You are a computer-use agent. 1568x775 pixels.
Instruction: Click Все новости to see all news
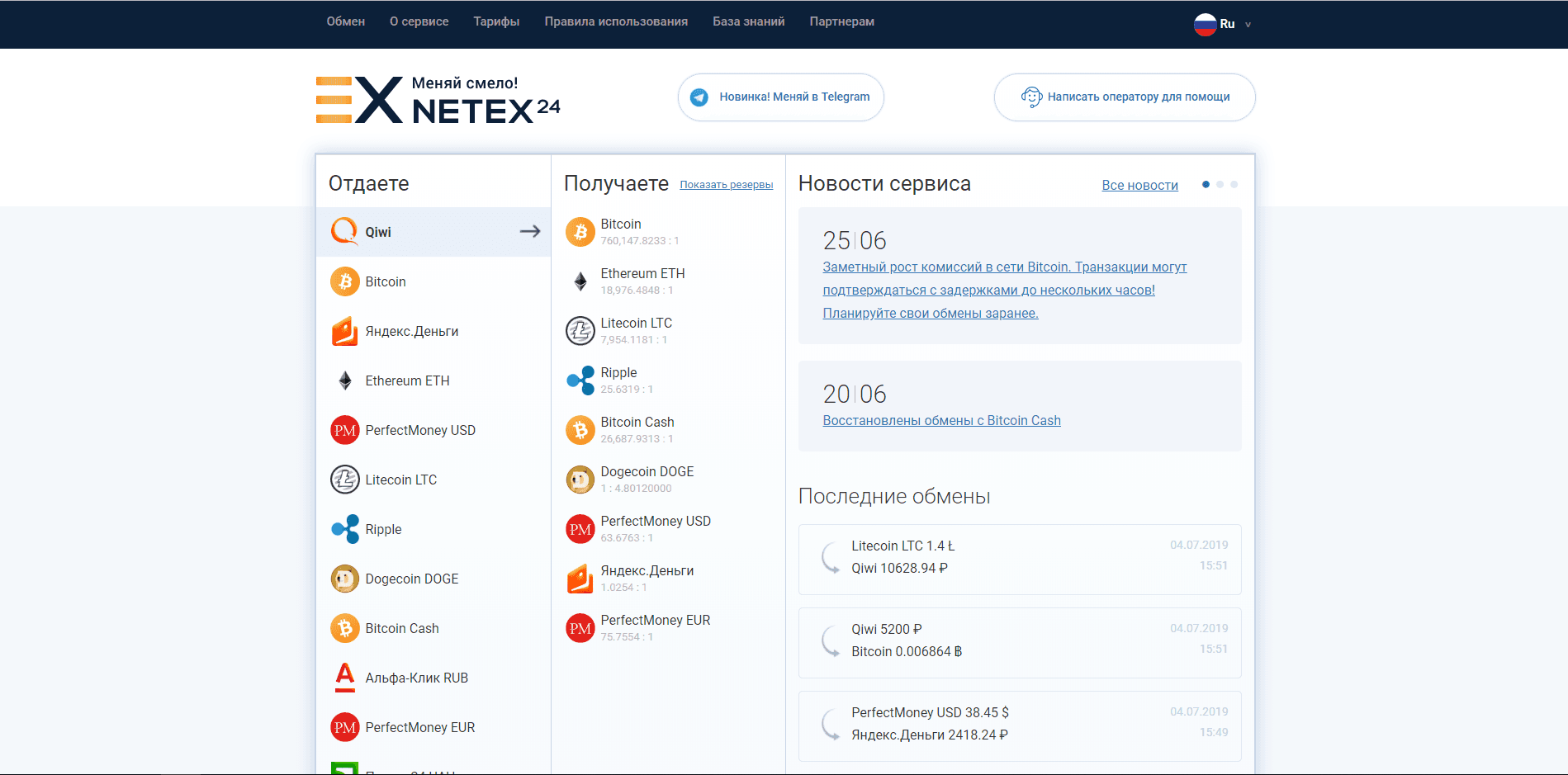1139,185
